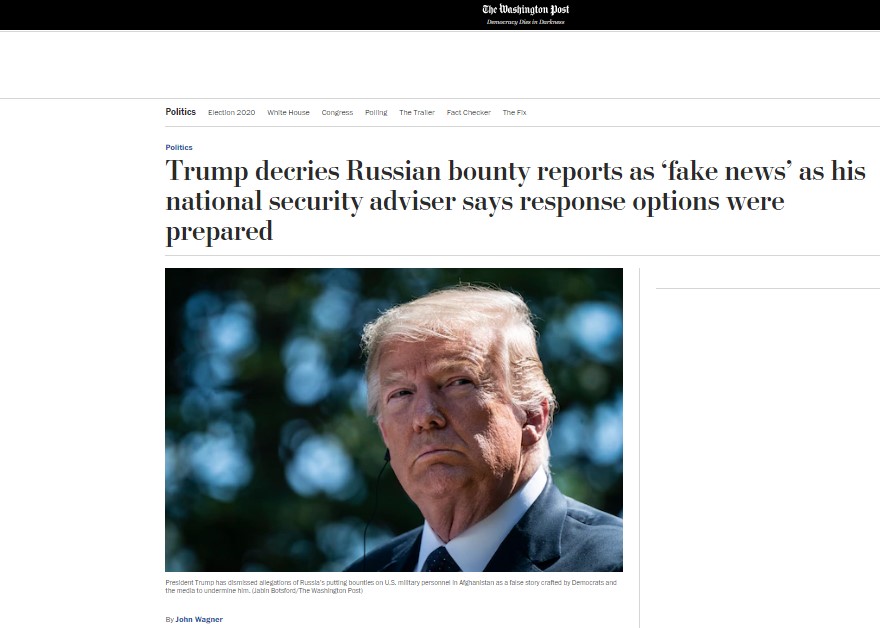Viewport: 880px width, 628px height.
Task: Select The Fix navigation link
Action: pos(514,112)
